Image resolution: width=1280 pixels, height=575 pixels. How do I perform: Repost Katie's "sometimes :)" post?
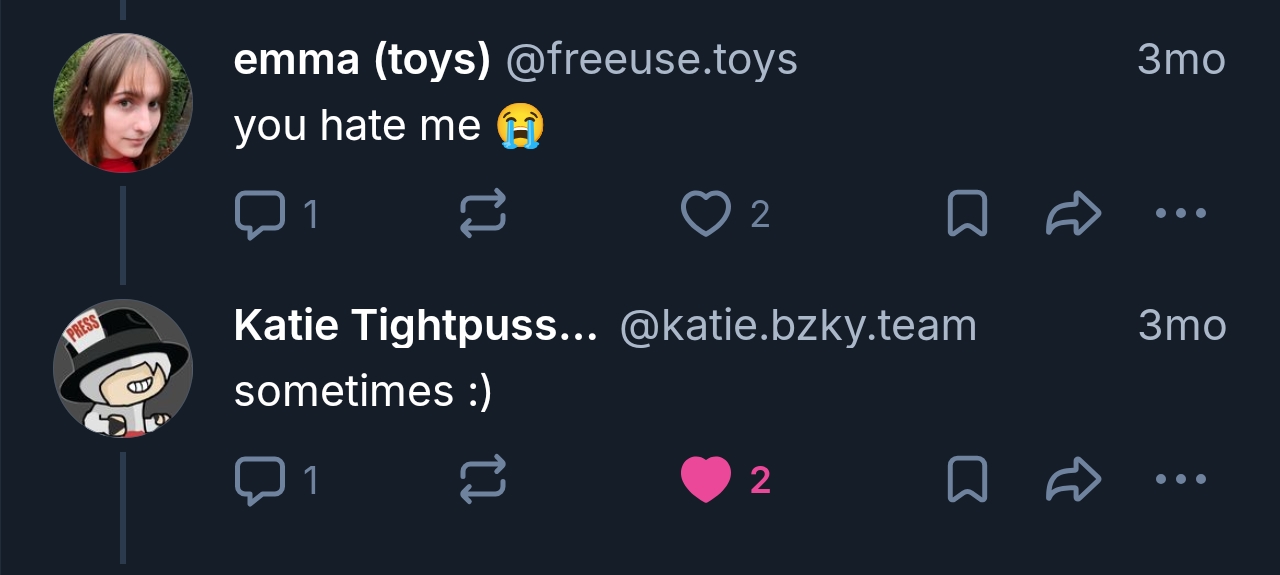[483, 480]
